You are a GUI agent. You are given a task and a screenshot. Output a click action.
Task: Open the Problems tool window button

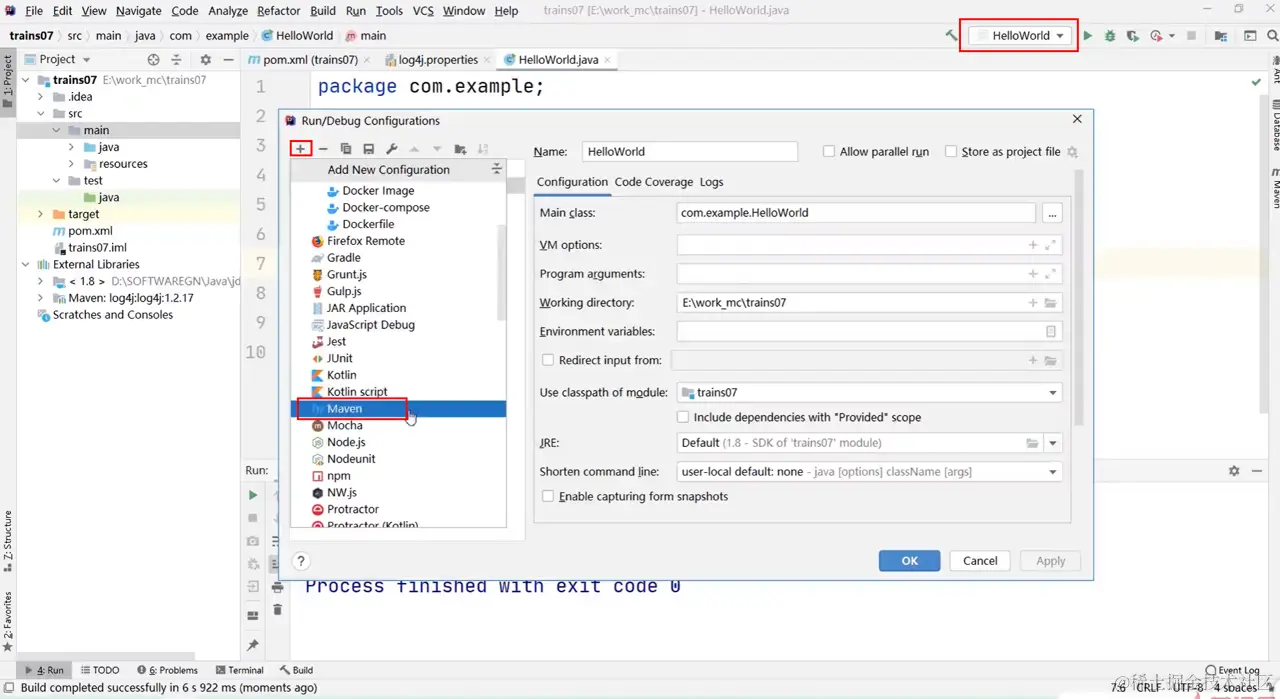[168, 670]
